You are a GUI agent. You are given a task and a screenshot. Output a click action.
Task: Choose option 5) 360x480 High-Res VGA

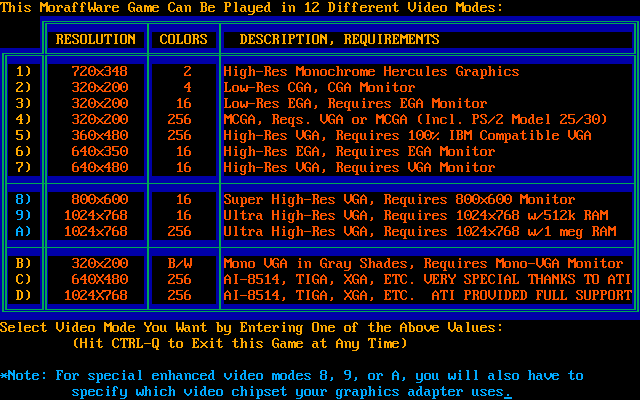pos(24,136)
